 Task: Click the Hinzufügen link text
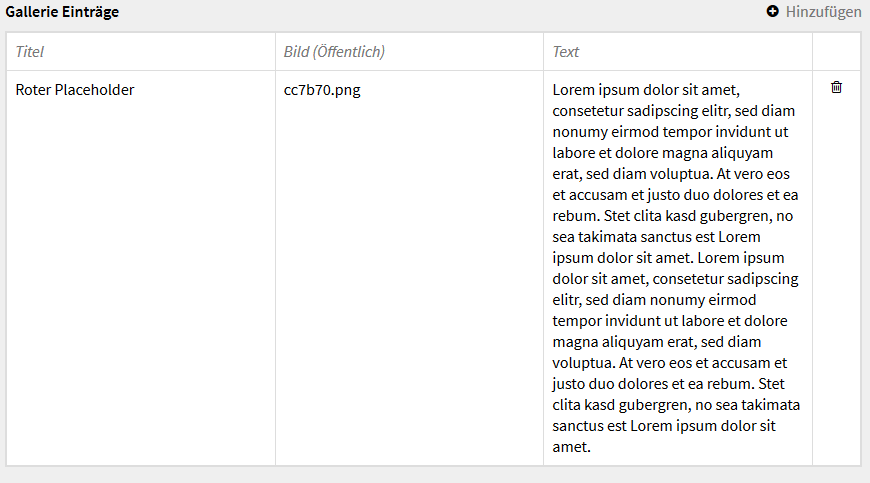tap(823, 12)
